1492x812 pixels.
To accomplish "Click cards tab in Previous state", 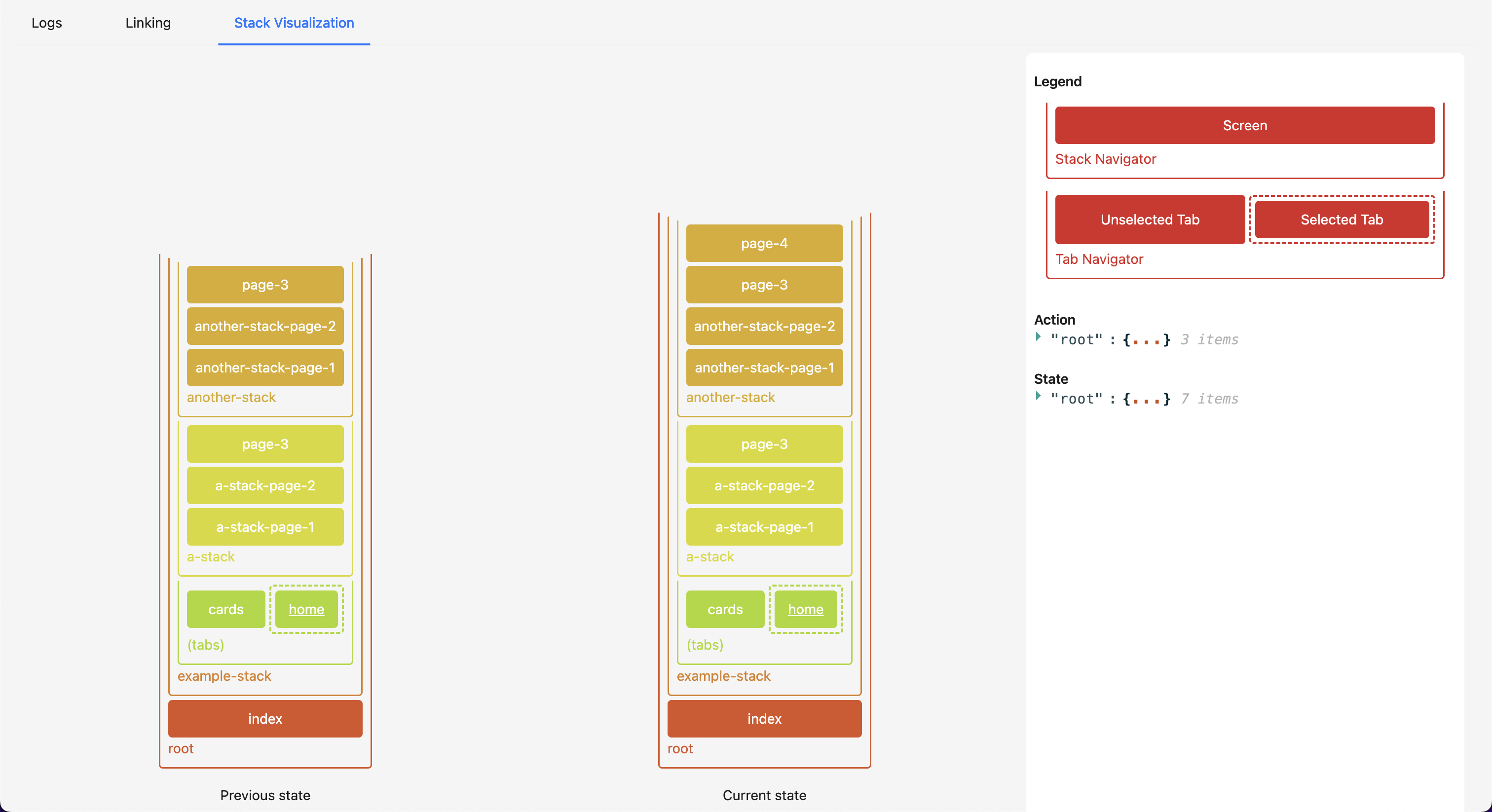I will [x=225, y=609].
